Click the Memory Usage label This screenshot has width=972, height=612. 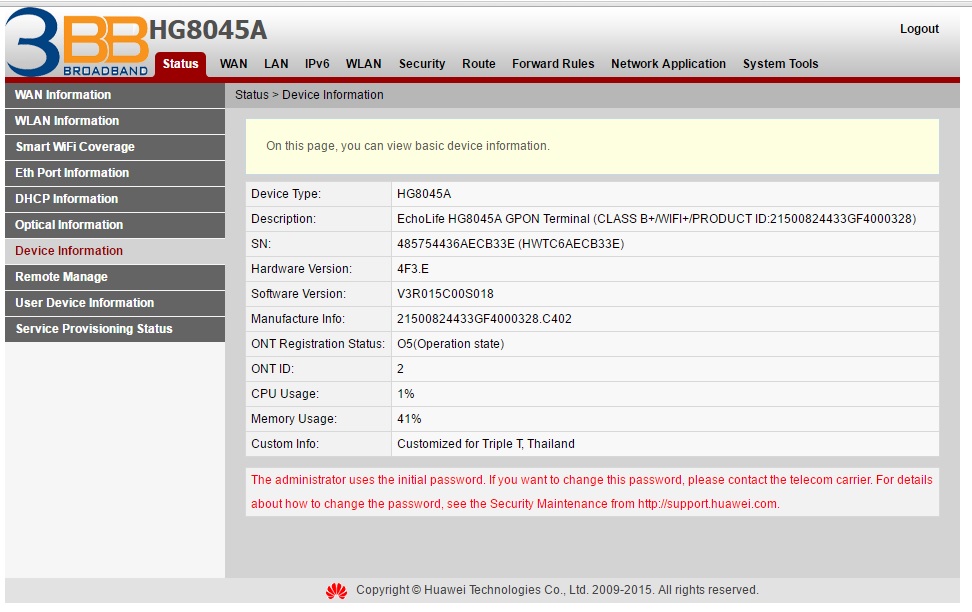point(294,419)
